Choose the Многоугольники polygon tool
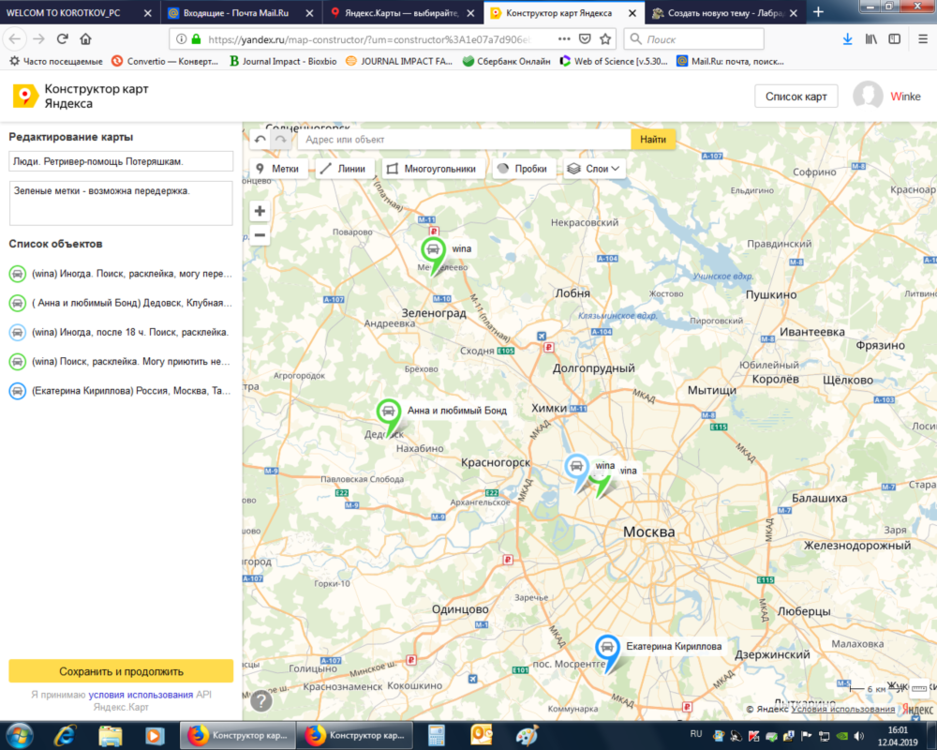Screen dimensions: 937x750 [431, 169]
